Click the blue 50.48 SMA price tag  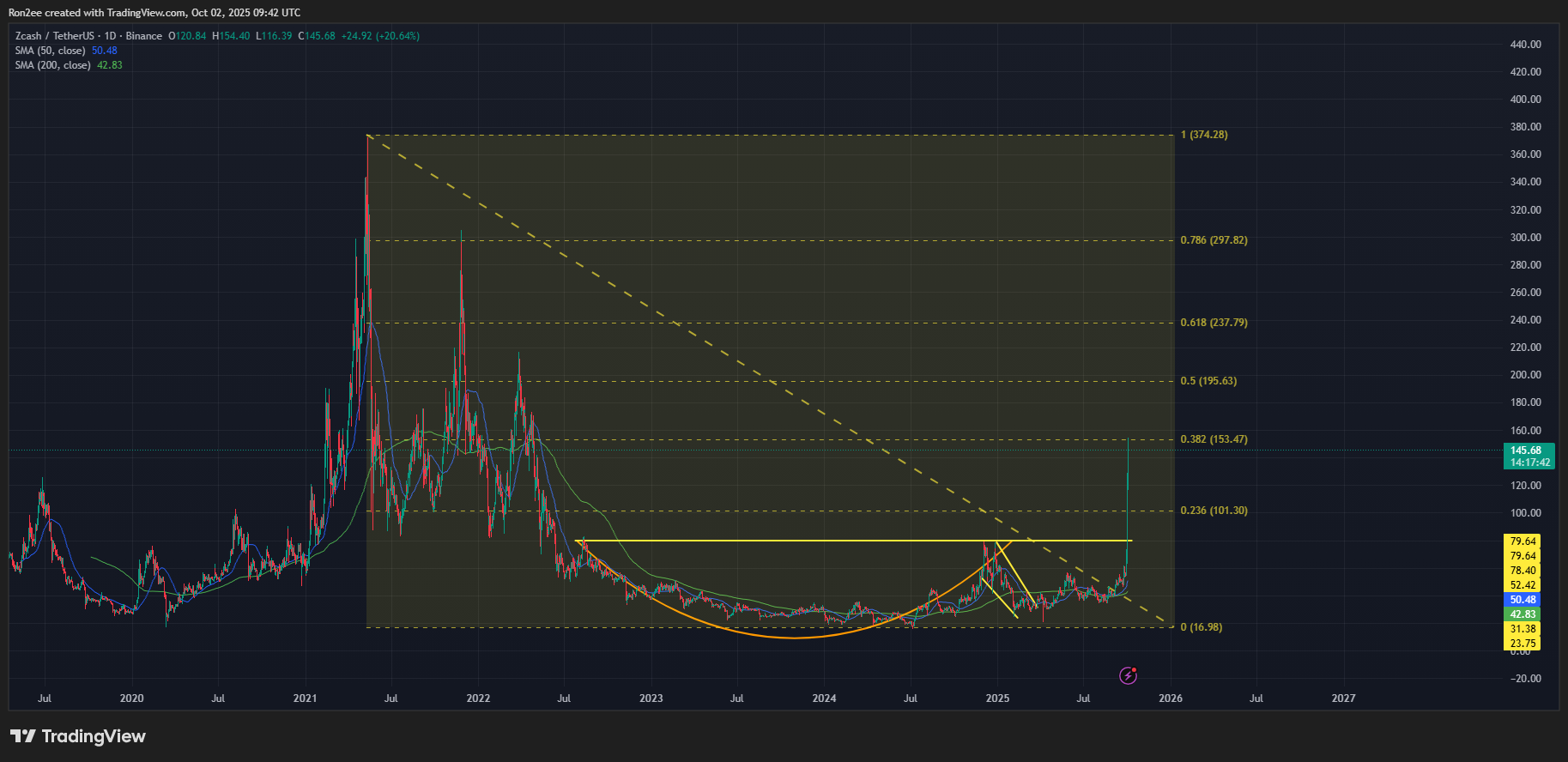pyautogui.click(x=1523, y=600)
